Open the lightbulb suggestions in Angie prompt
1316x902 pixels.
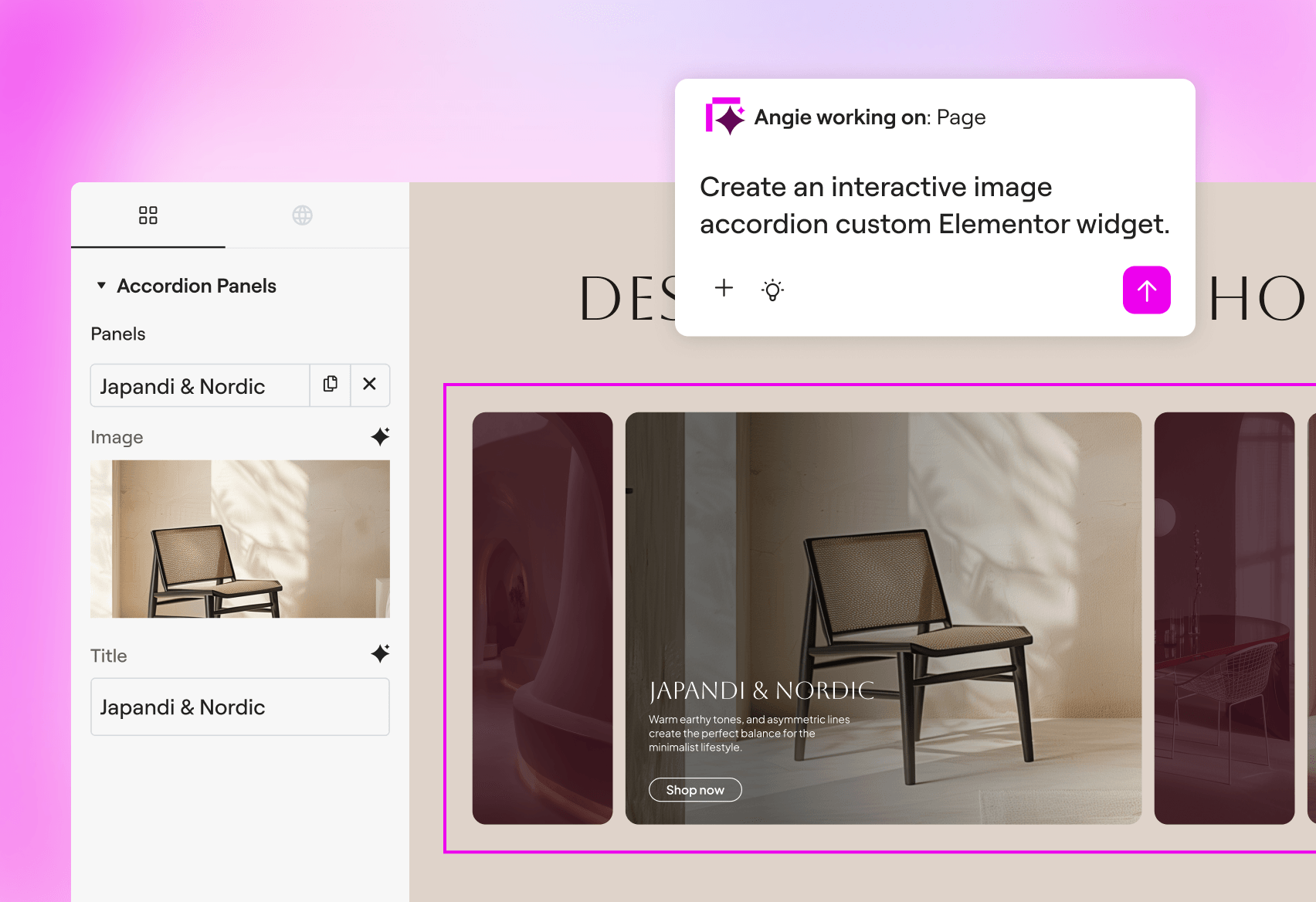point(772,290)
